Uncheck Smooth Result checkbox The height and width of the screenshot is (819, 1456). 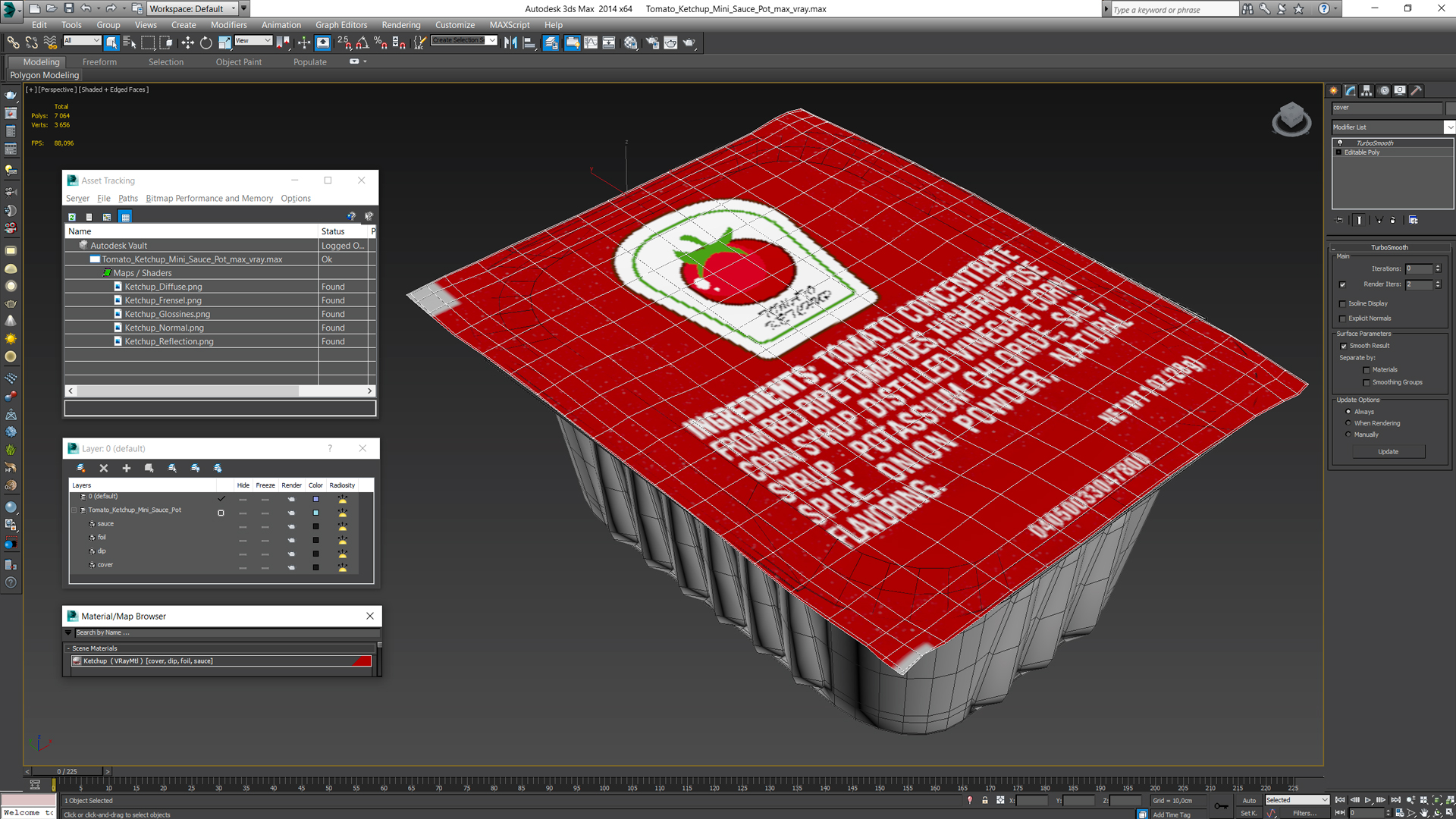coord(1343,346)
